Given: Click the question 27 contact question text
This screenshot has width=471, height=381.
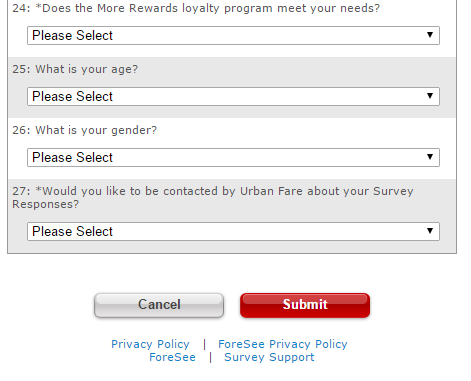Looking at the screenshot, I should coord(213,197).
